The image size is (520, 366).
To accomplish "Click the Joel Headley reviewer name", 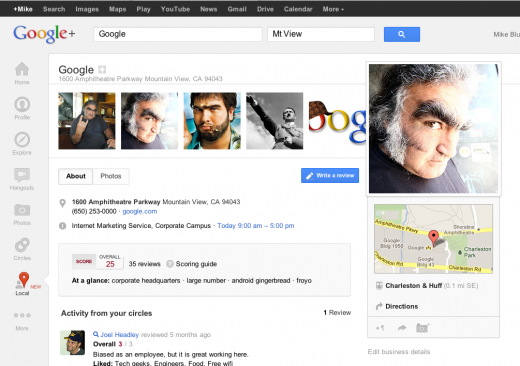I will click(120, 334).
